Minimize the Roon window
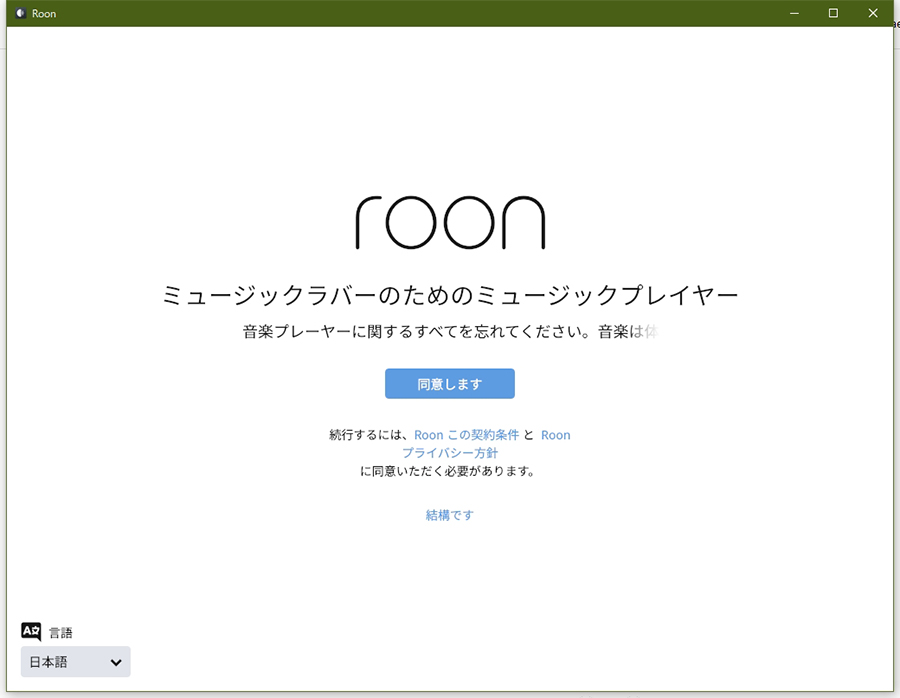Image resolution: width=900 pixels, height=698 pixels. pyautogui.click(x=794, y=13)
